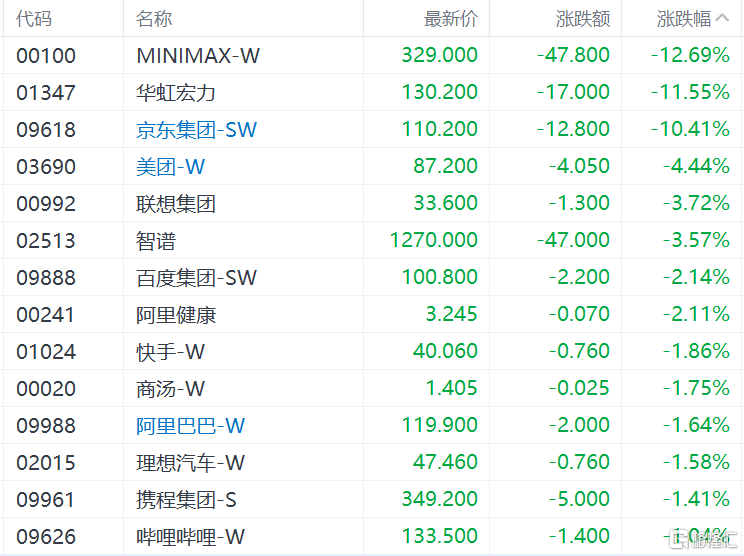This screenshot has height=556, width=744.
Task: Click 哔哩哔哩-W stock name
Action: [x=190, y=537]
